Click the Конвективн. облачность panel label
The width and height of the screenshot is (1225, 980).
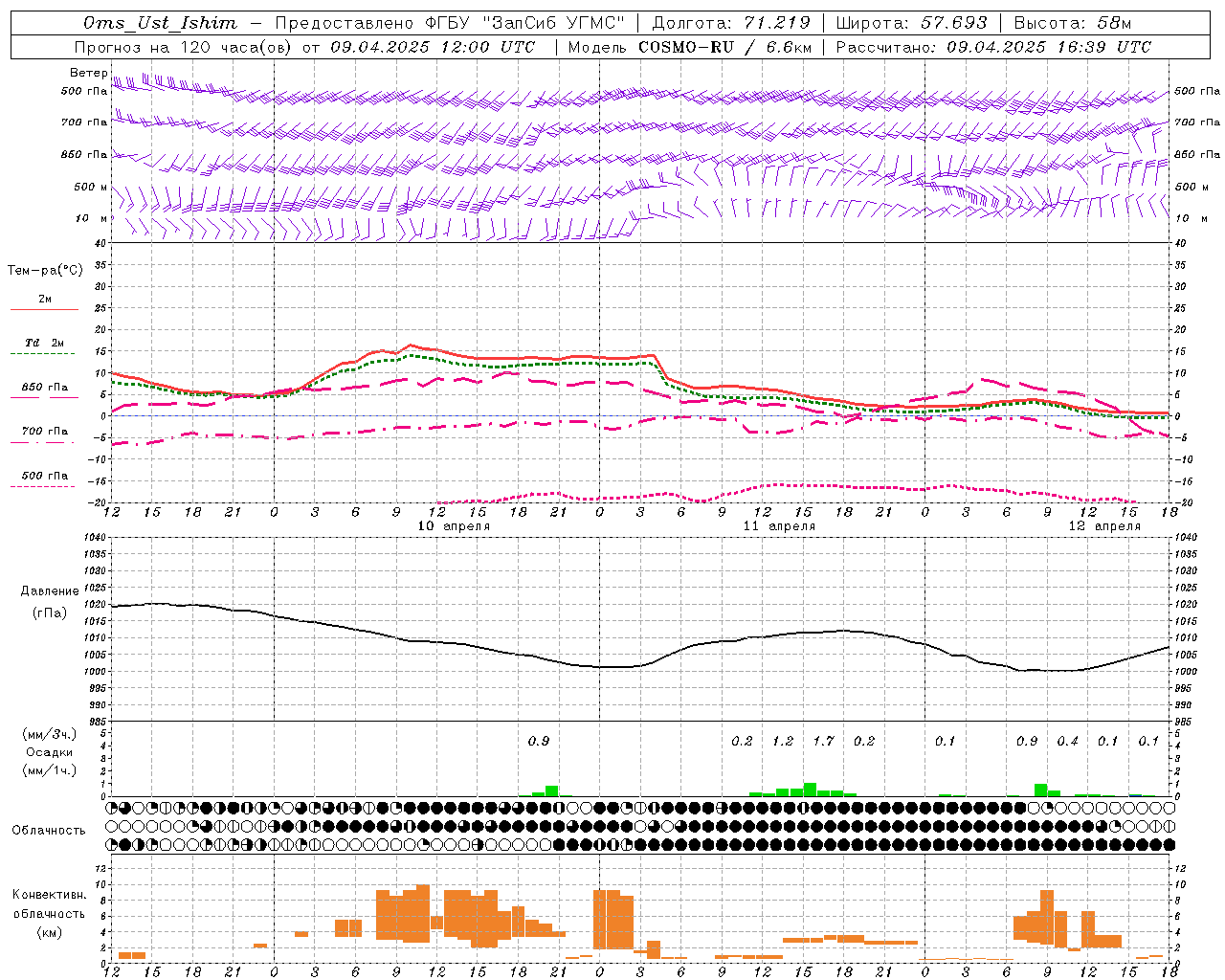click(50, 903)
